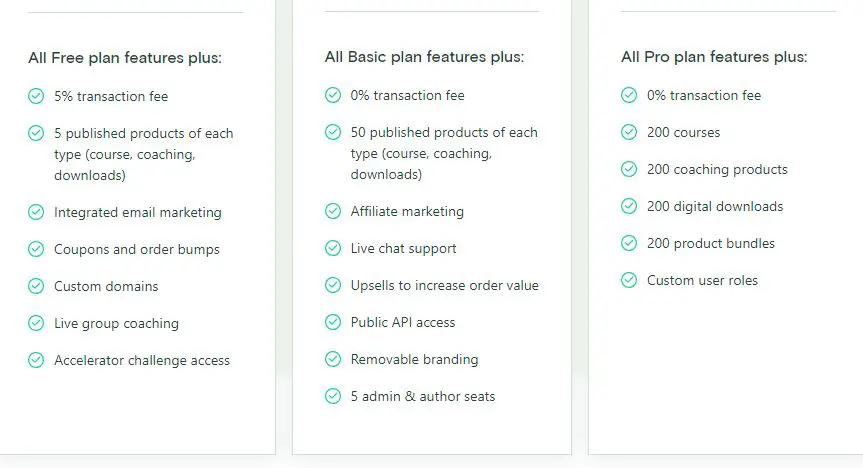
Task: Click checkmark icon beside Accelerator challenge access
Action: point(36,360)
